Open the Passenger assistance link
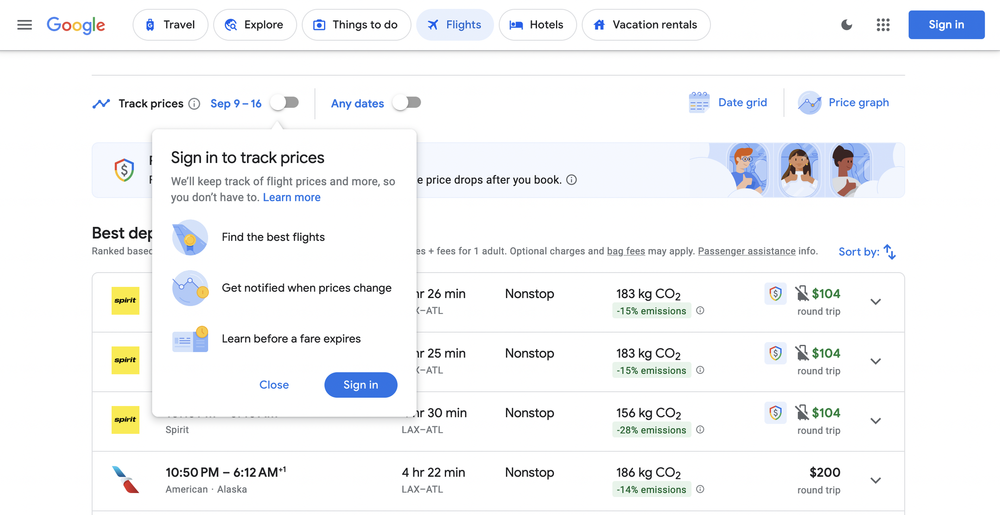This screenshot has width=1000, height=515. (x=747, y=251)
